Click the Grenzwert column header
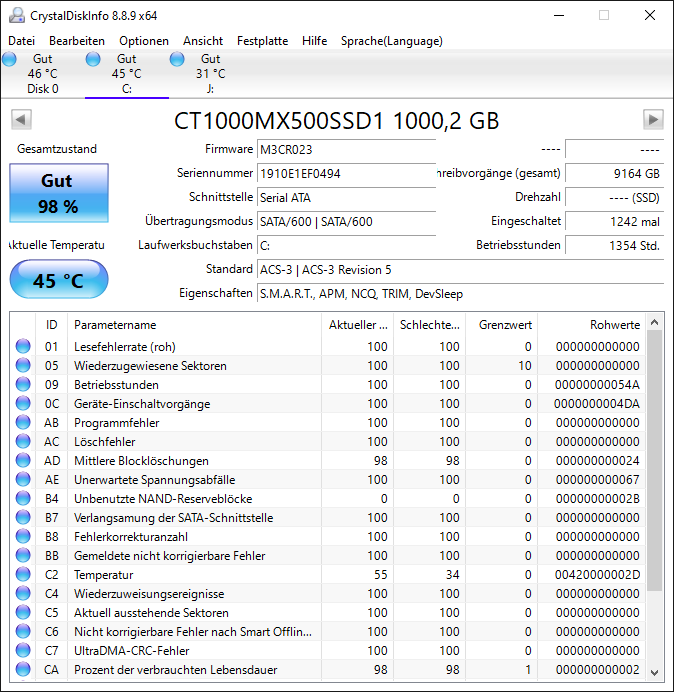The height and width of the screenshot is (692, 674). 501,325
